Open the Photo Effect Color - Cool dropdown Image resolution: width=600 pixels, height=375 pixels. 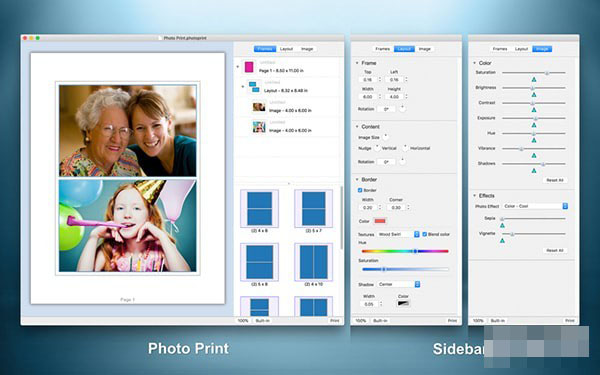point(535,206)
